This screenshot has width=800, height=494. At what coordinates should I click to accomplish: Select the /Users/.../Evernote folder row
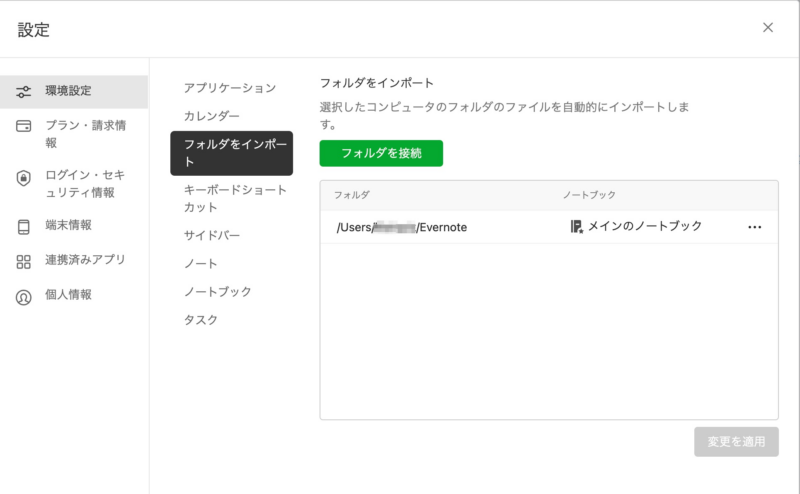[x=450, y=227]
